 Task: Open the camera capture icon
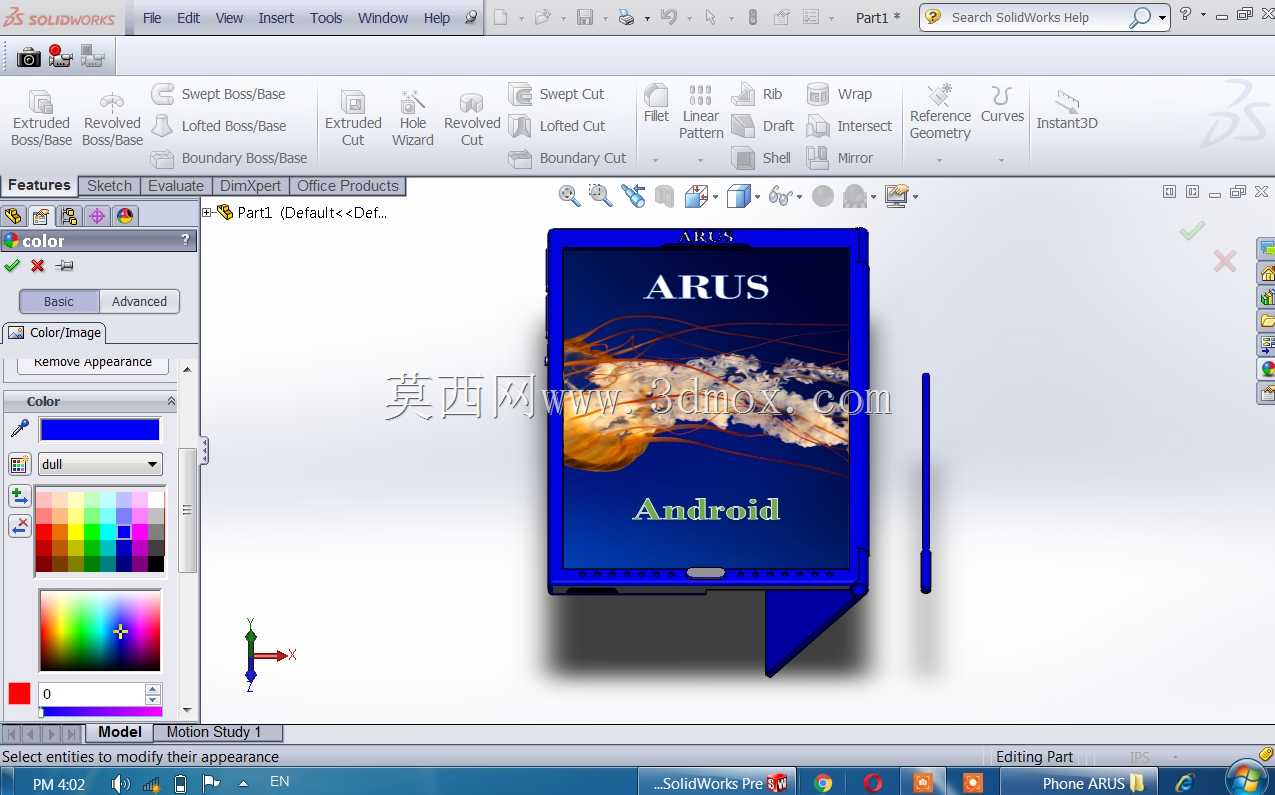[x=29, y=58]
